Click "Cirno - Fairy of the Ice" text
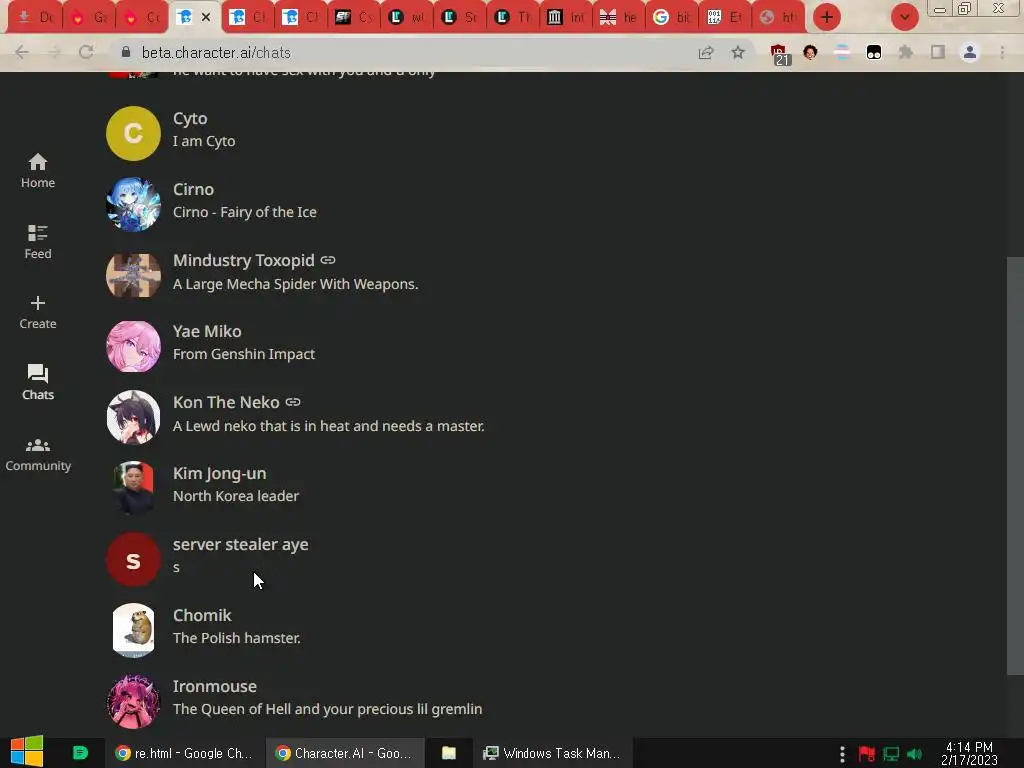 tap(245, 212)
